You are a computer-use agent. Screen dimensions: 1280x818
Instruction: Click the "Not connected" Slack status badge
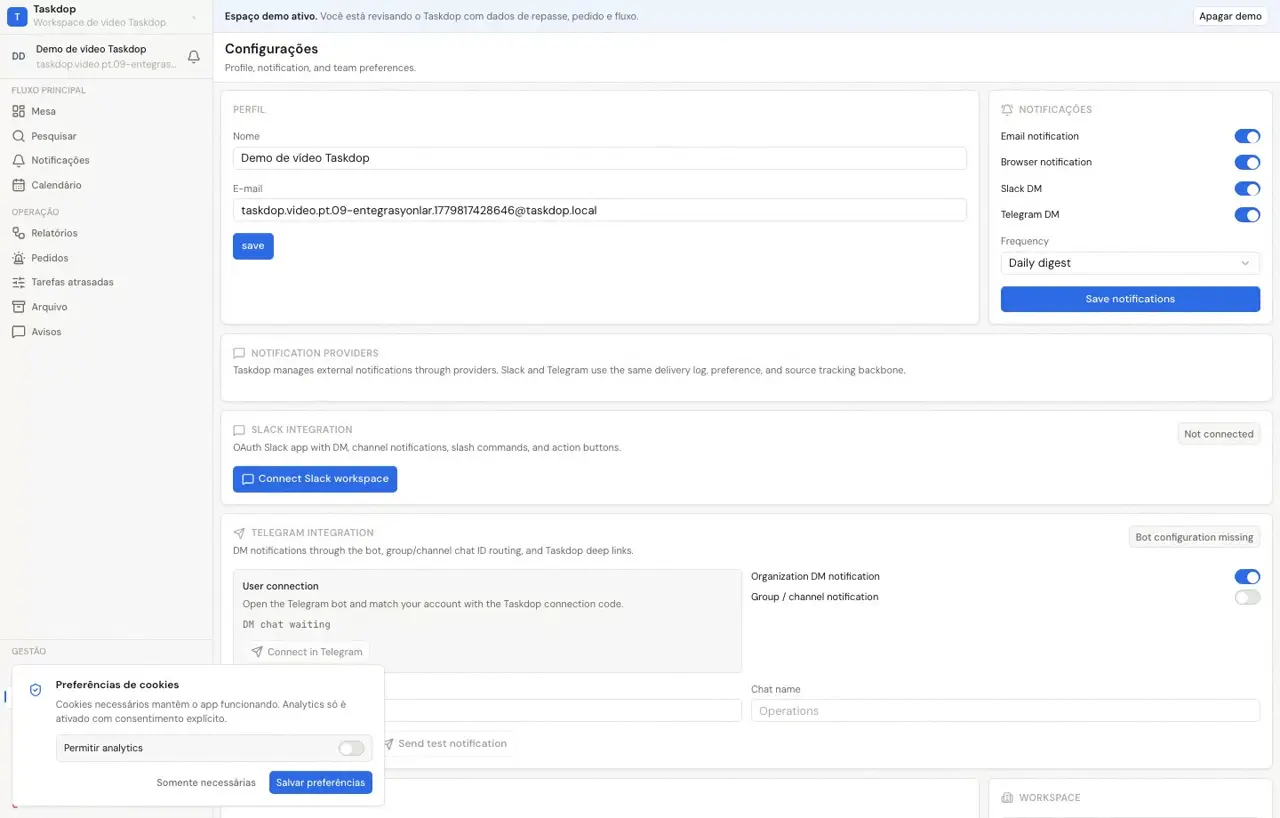[1219, 434]
